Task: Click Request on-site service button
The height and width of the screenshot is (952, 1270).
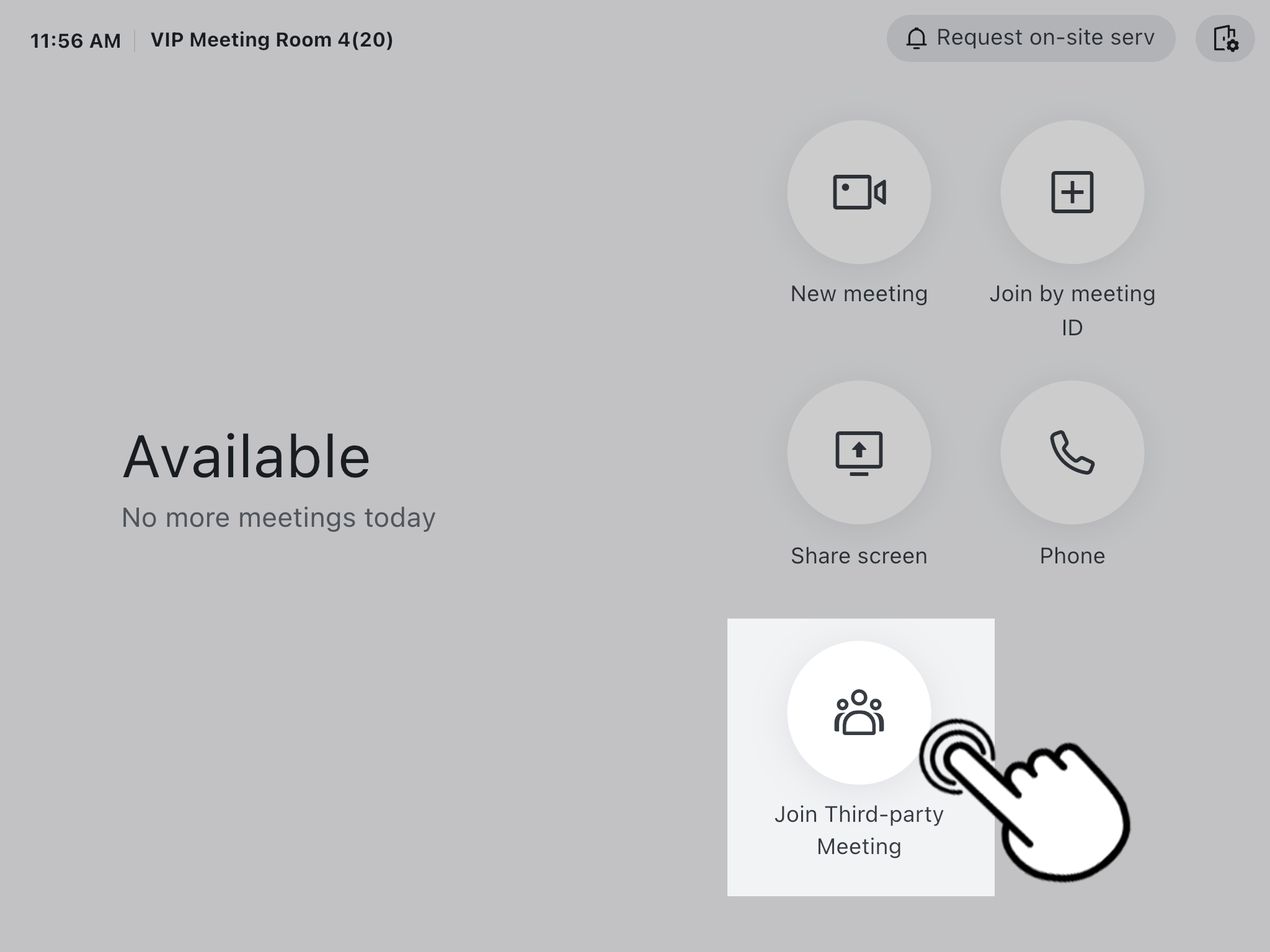Action: click(1031, 38)
